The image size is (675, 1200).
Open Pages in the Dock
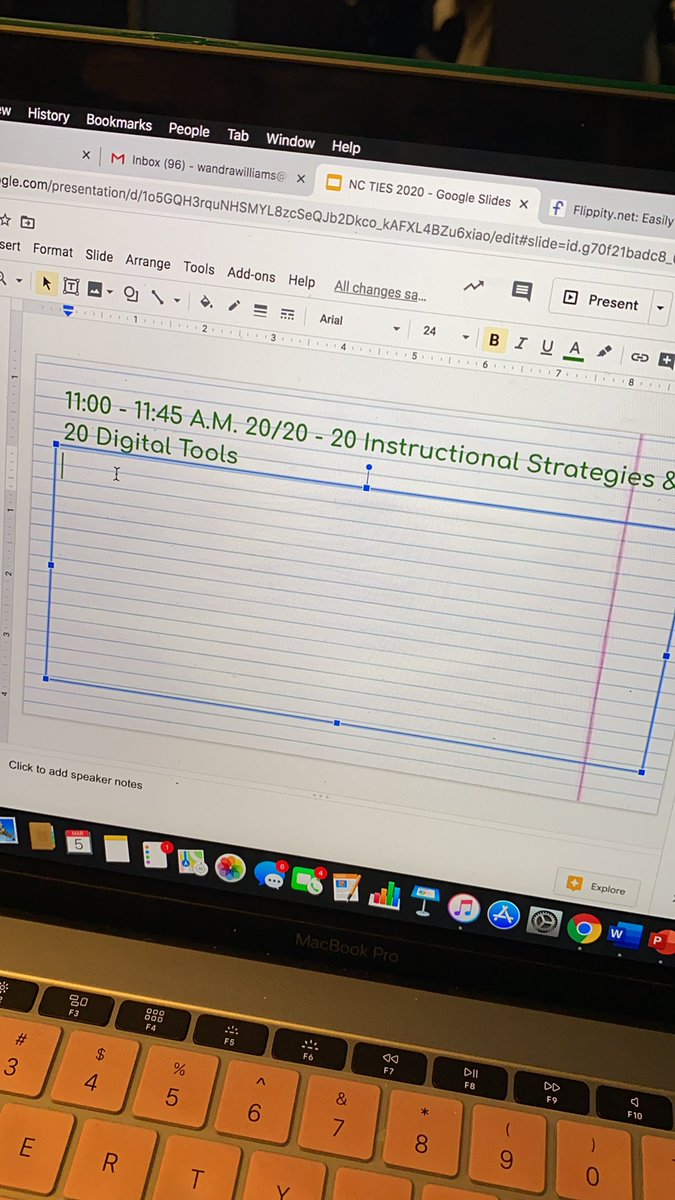346,886
